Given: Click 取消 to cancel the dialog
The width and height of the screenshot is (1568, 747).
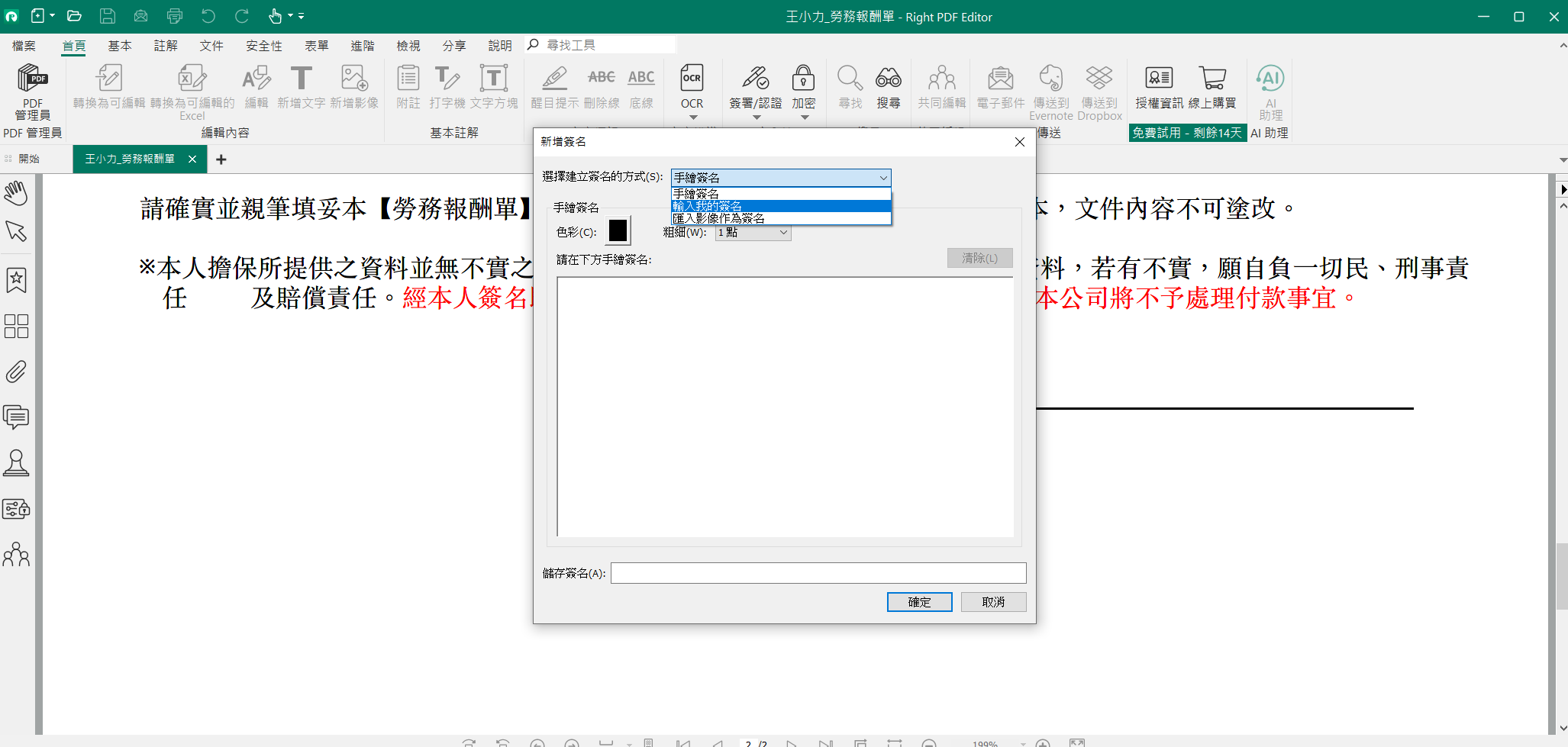Looking at the screenshot, I should [992, 602].
